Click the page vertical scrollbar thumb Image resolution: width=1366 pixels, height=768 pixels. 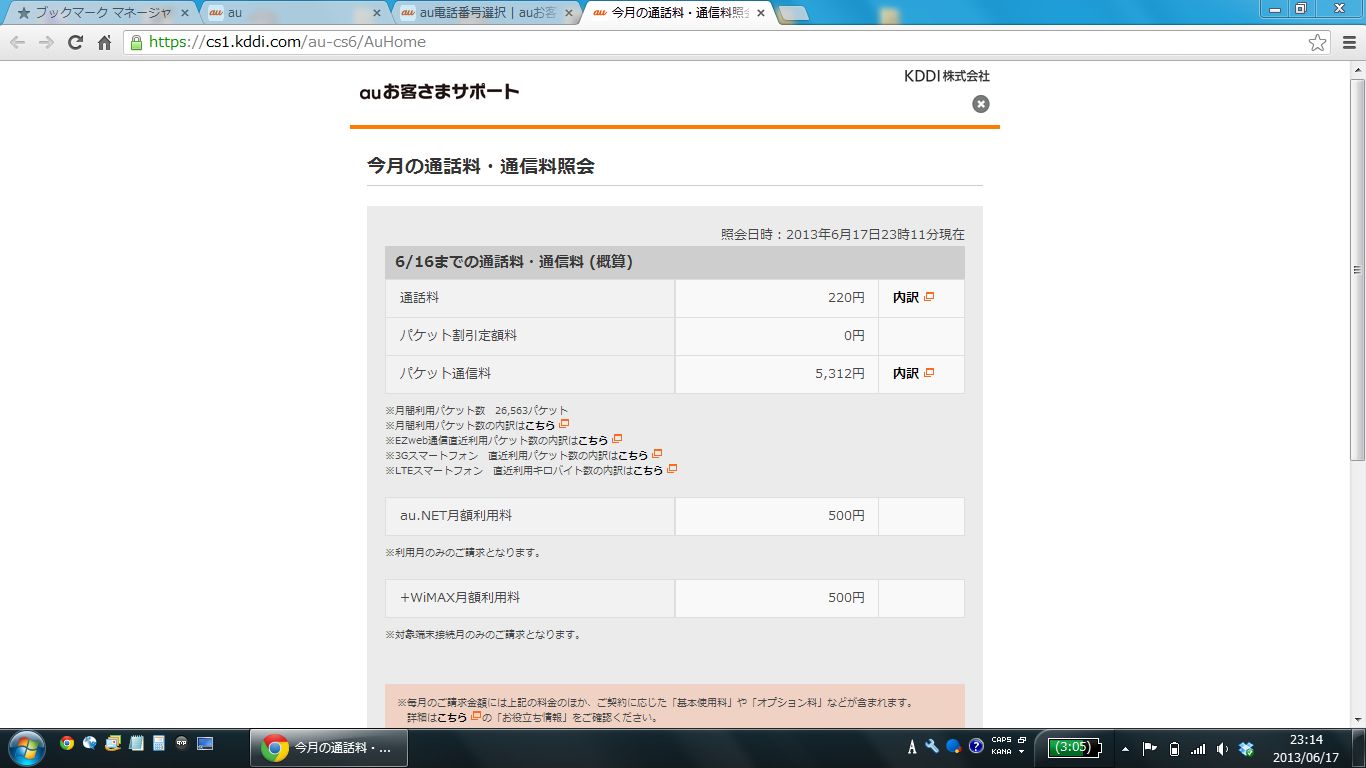[x=1357, y=270]
